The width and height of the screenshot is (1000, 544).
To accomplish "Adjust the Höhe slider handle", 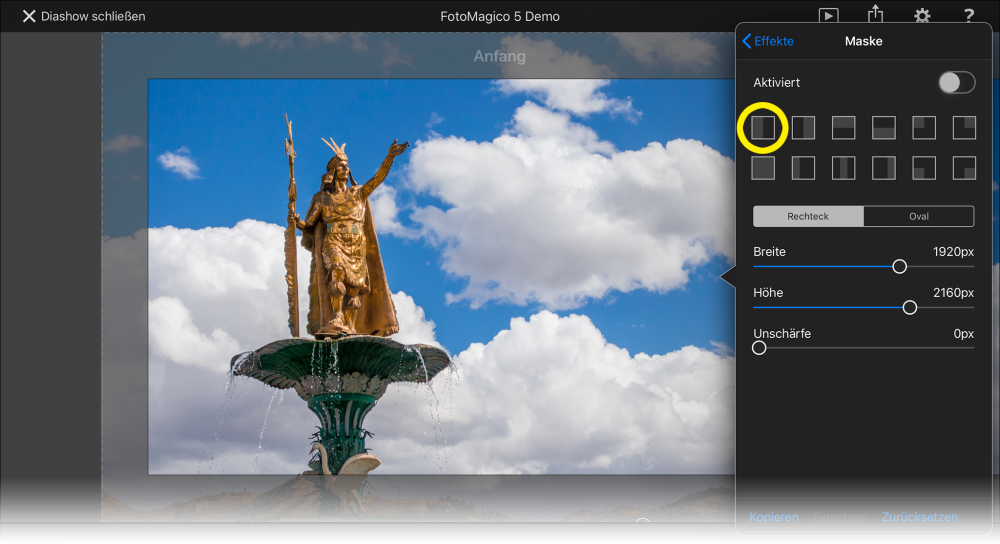I will [x=909, y=307].
